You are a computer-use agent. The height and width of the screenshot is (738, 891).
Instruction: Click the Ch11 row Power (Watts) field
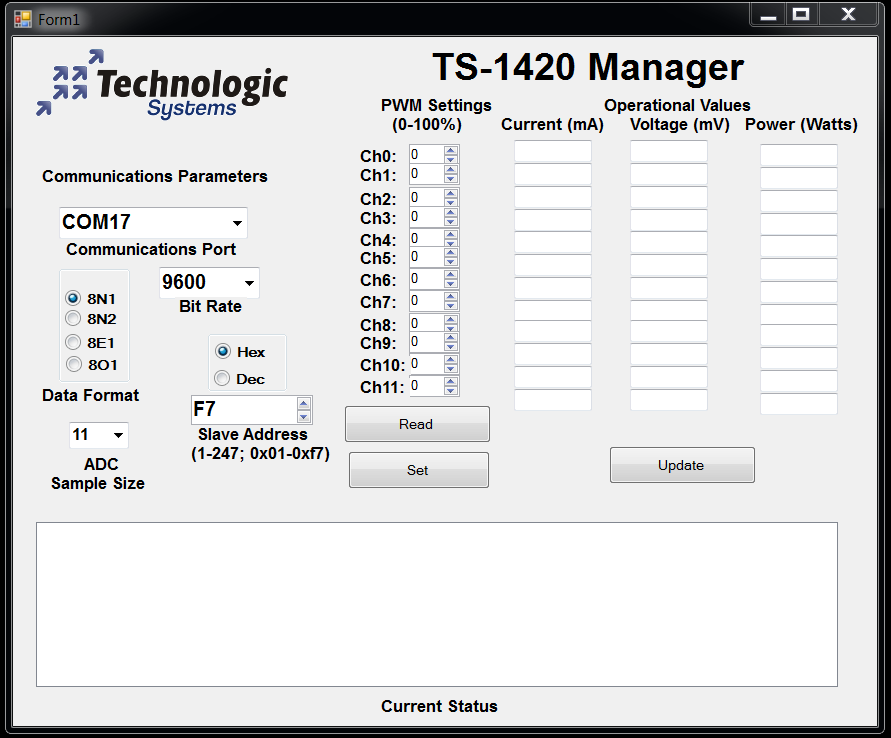click(799, 404)
